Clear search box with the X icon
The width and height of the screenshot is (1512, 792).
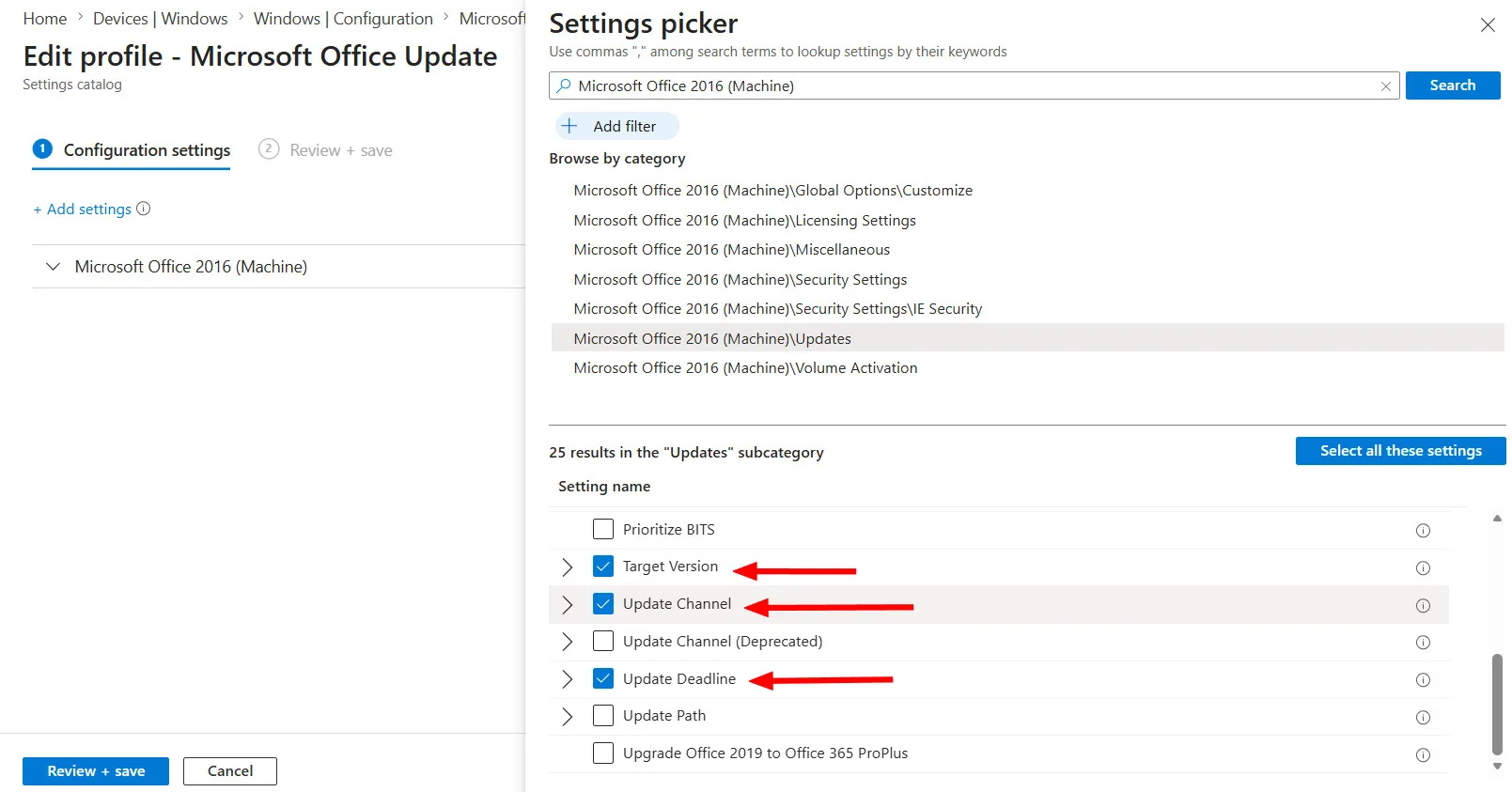tap(1385, 86)
